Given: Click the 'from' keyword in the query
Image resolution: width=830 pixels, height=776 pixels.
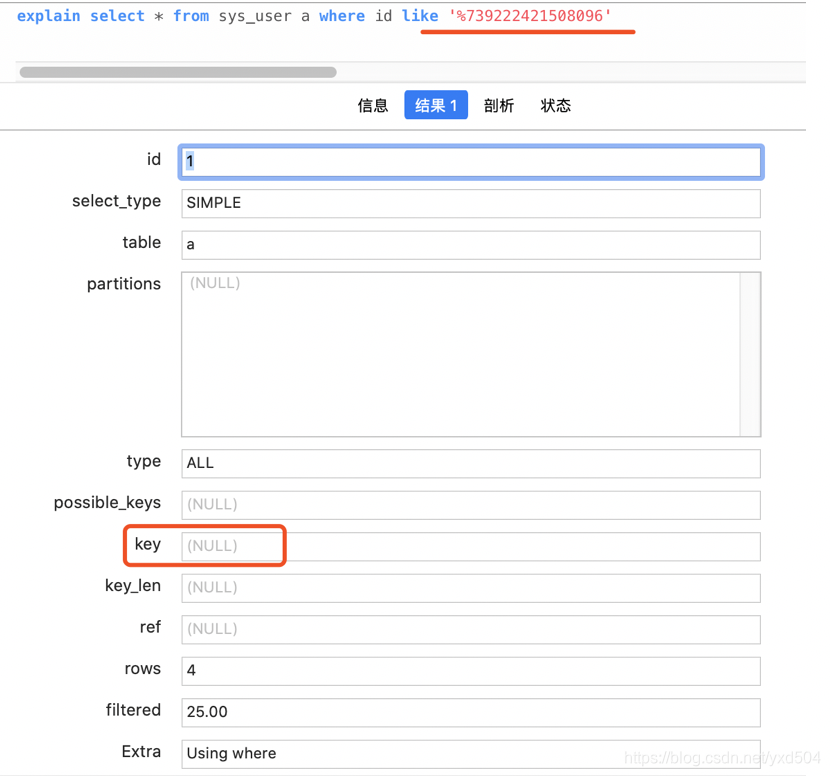Looking at the screenshot, I should [191, 16].
